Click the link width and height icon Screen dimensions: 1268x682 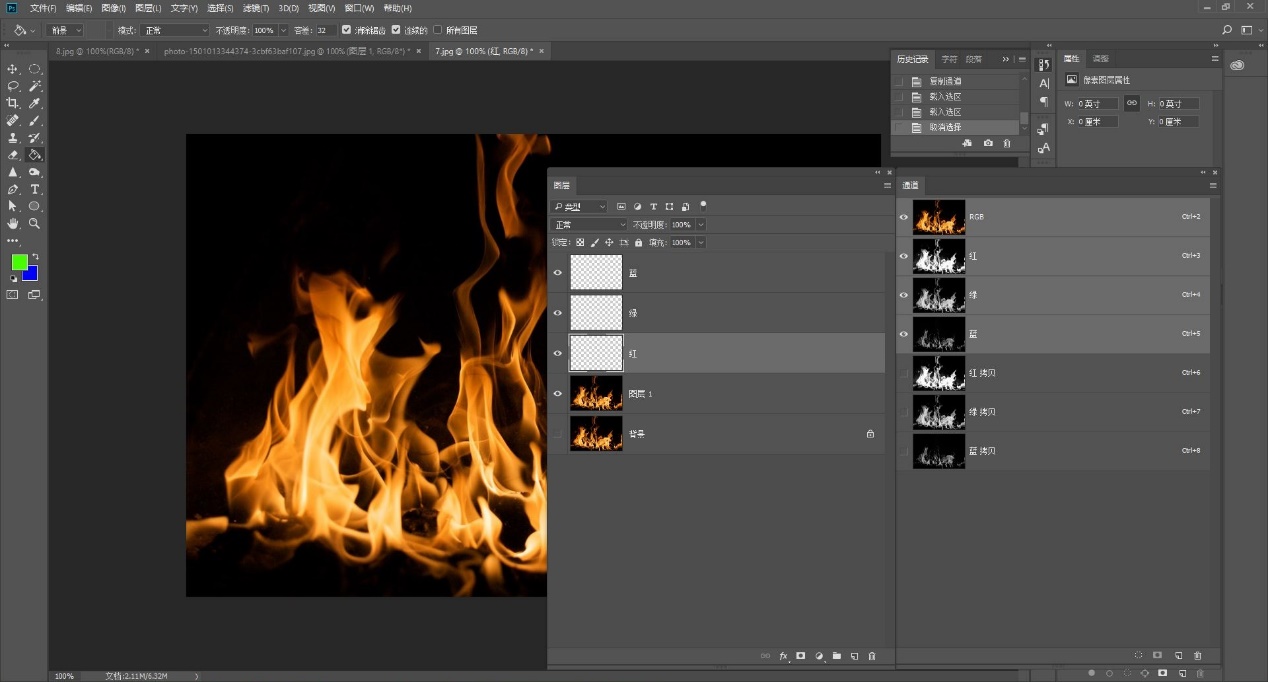tap(1131, 103)
